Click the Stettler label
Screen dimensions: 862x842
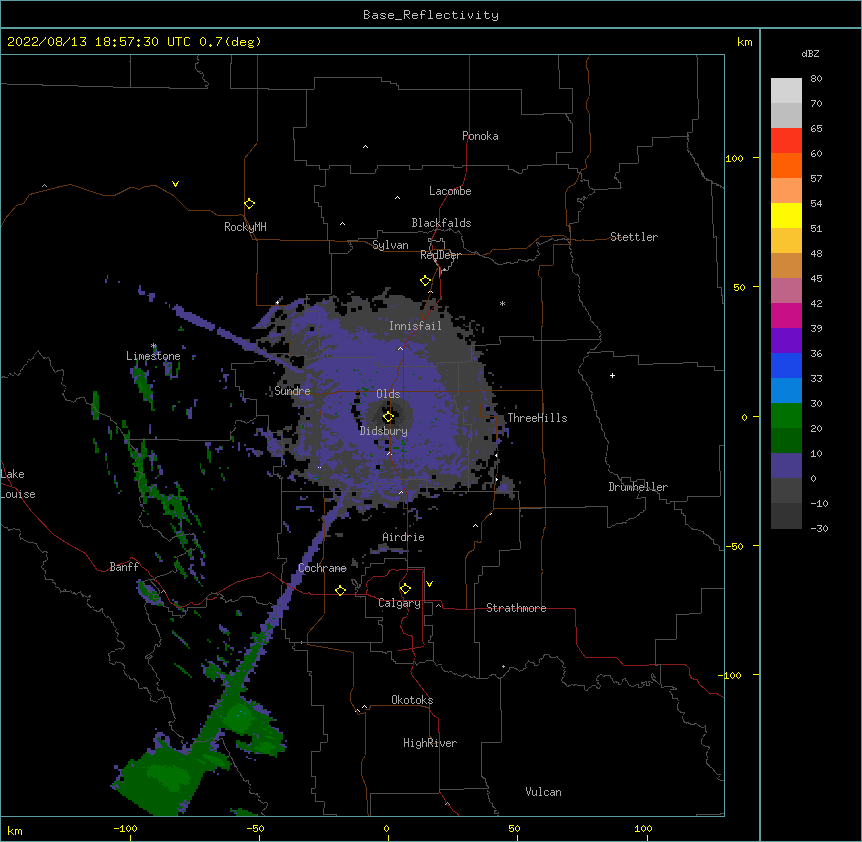[x=634, y=237]
